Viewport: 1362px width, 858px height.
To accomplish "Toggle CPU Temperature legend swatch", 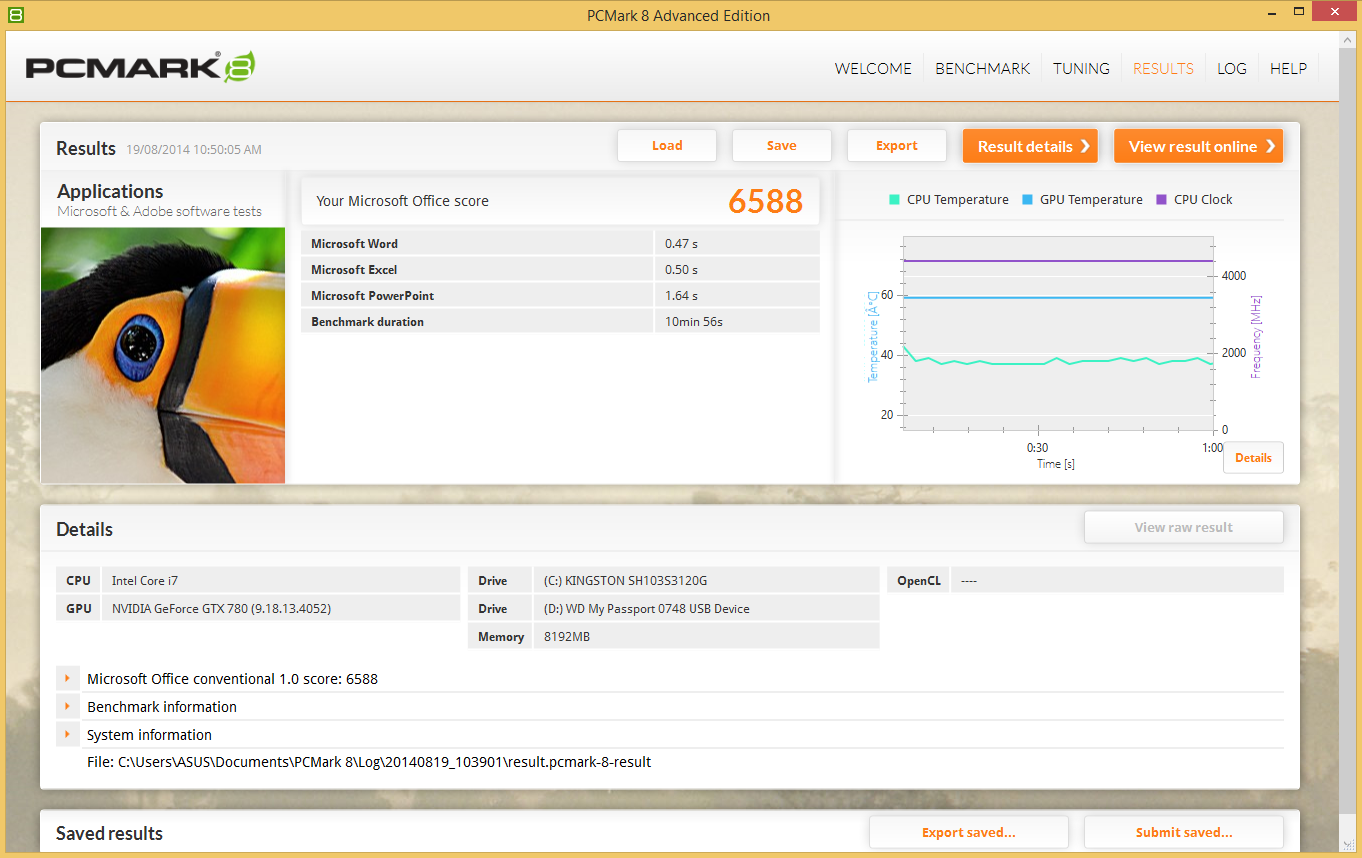I will click(x=894, y=200).
